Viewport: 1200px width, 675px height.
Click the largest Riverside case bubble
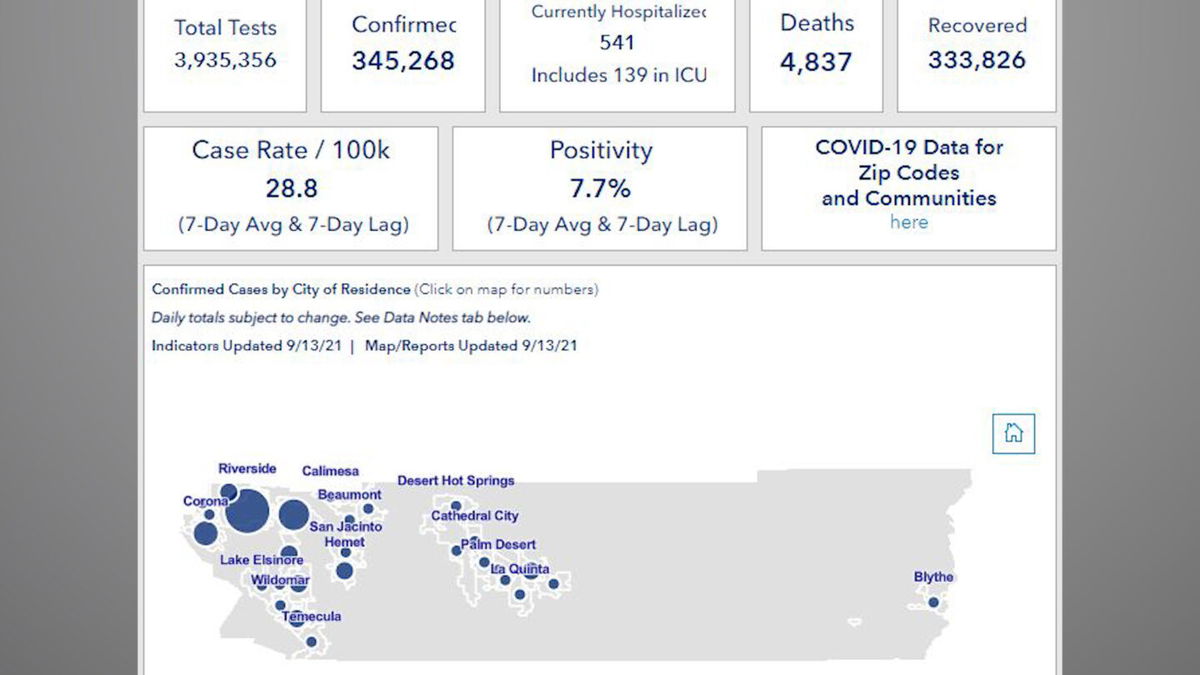click(x=247, y=511)
